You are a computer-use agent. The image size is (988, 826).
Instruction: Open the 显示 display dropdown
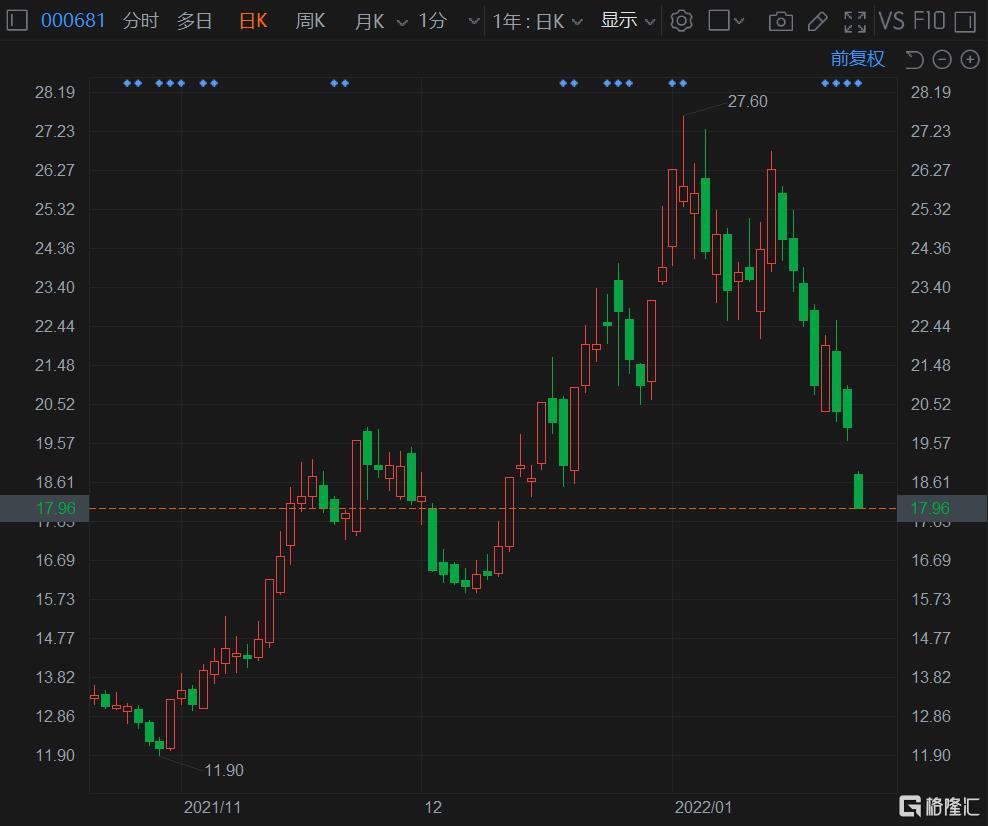628,21
